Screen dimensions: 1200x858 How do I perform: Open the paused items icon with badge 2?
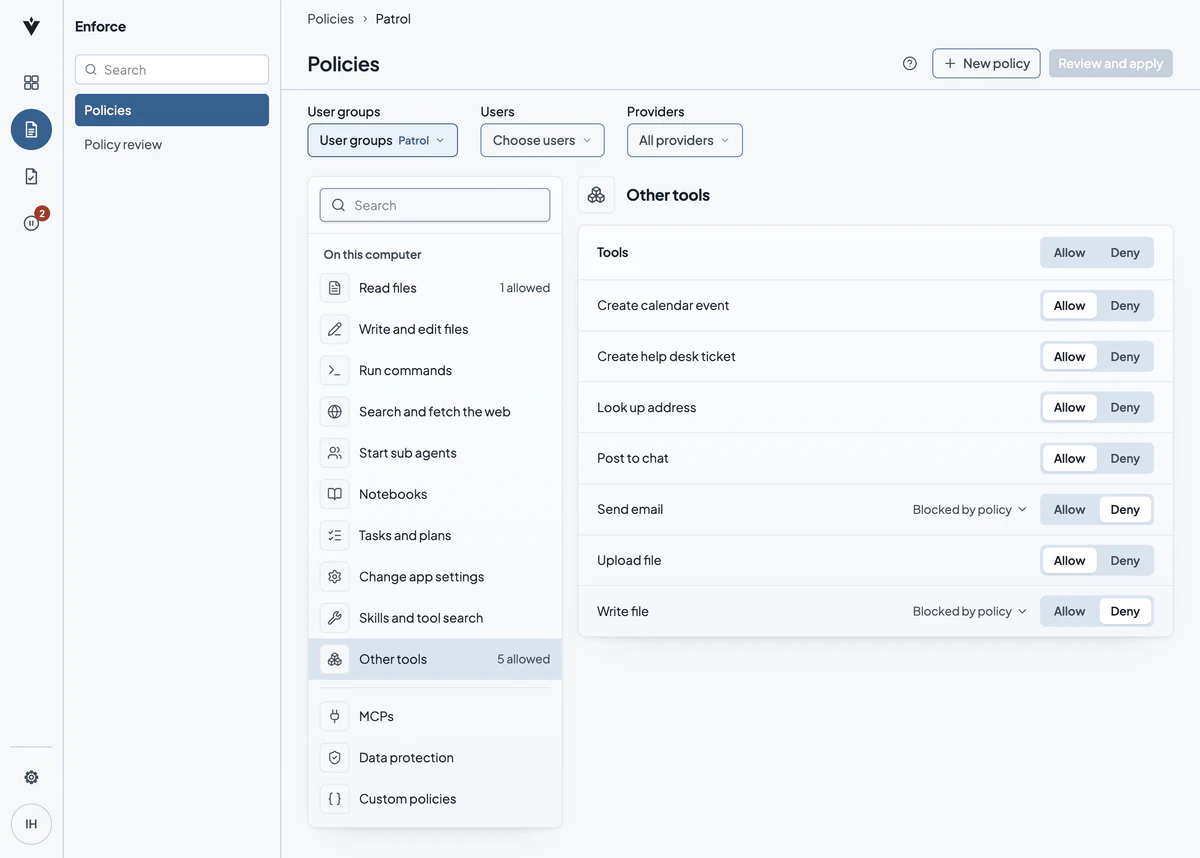(x=31, y=223)
